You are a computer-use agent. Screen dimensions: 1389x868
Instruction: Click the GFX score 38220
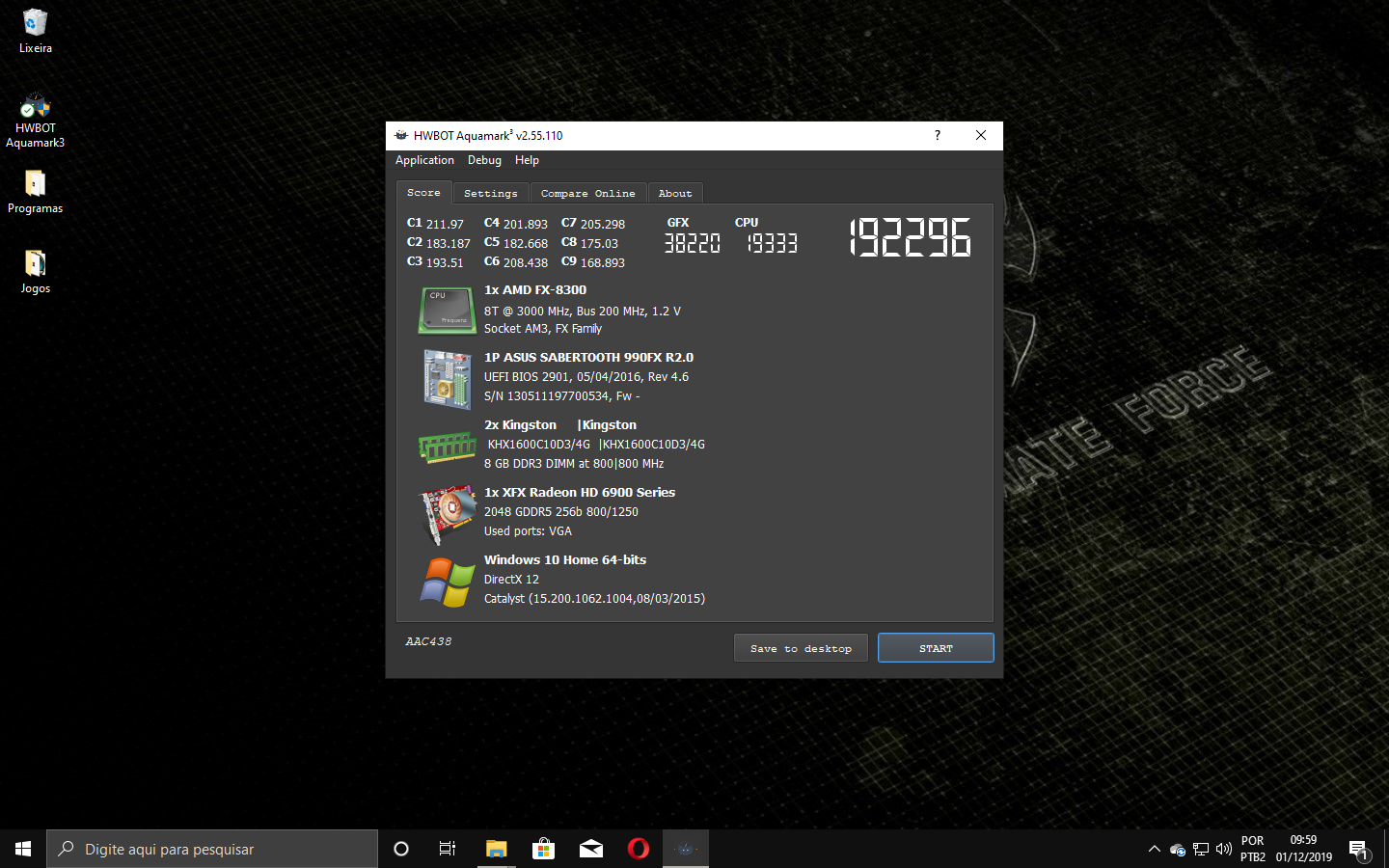tap(692, 243)
